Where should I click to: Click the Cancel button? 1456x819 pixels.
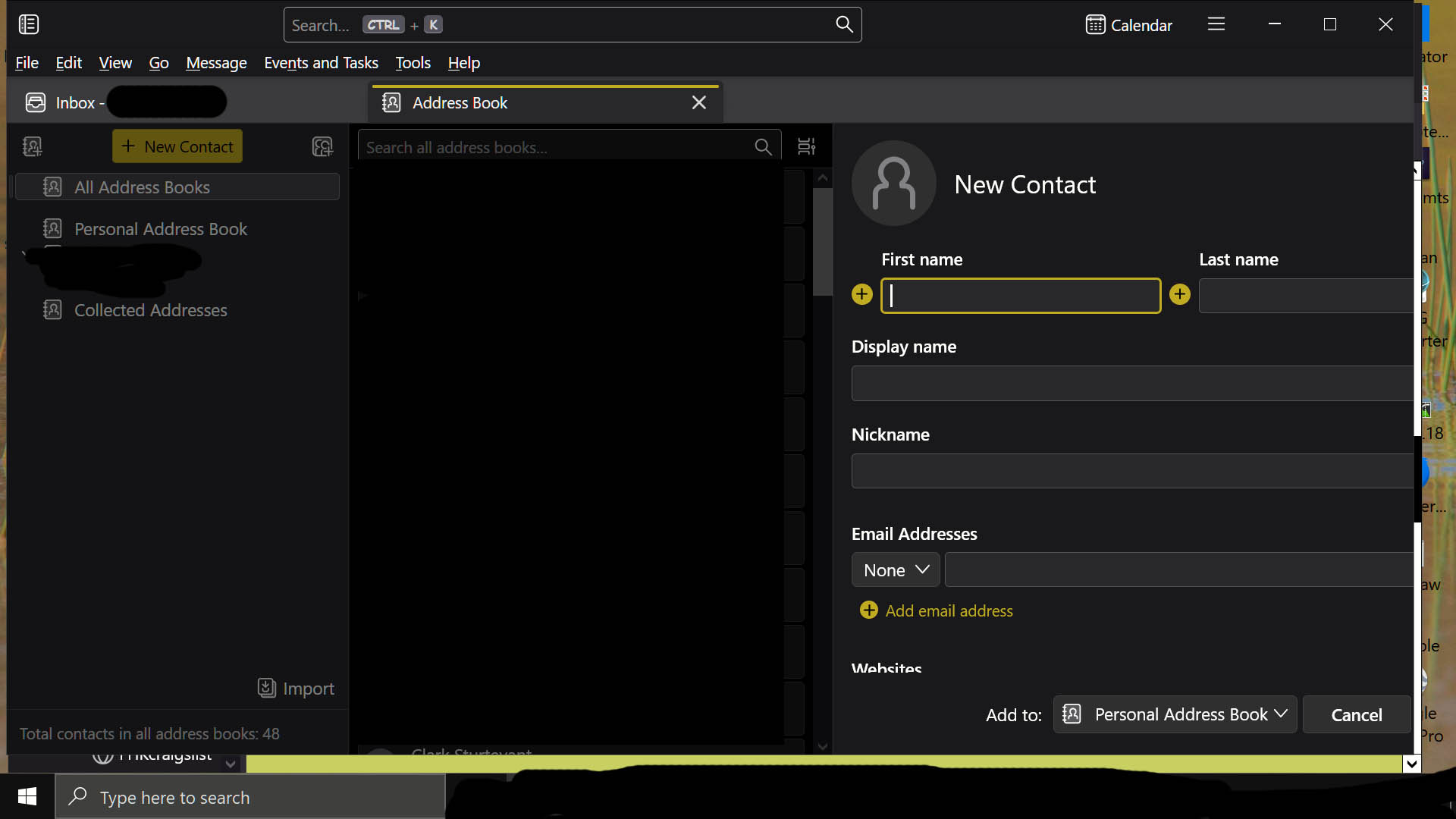(1356, 714)
